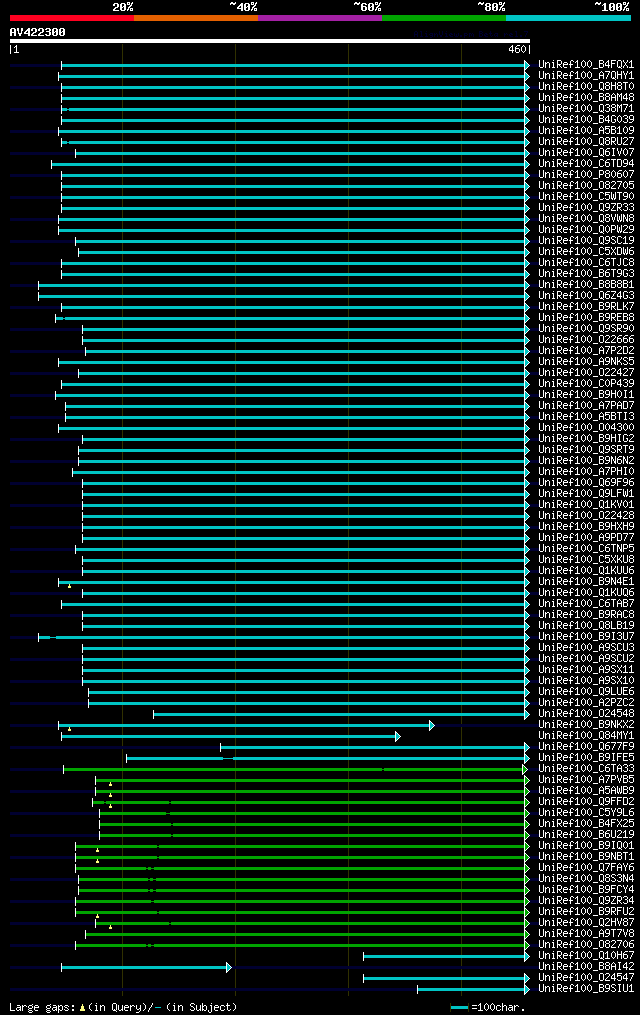The width and height of the screenshot is (640, 1015).
Task: Click label UniRef100_Q9ZR34
Action: tap(586, 901)
